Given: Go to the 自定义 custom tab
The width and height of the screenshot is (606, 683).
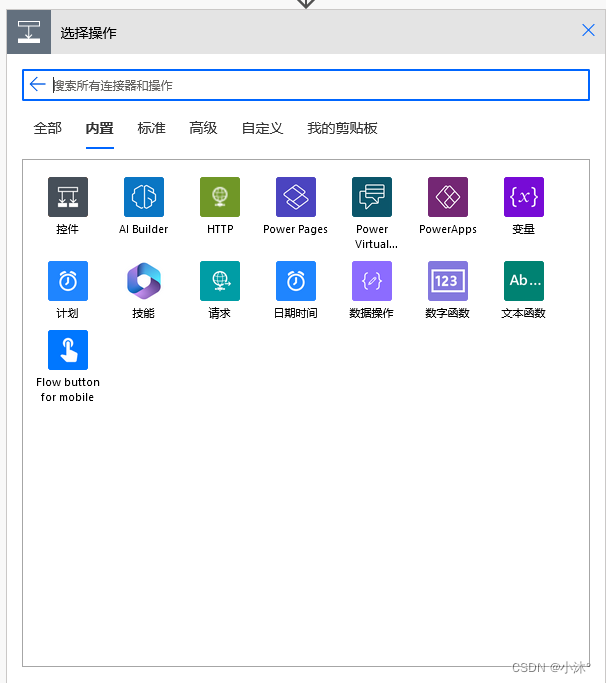Looking at the screenshot, I should [x=263, y=128].
